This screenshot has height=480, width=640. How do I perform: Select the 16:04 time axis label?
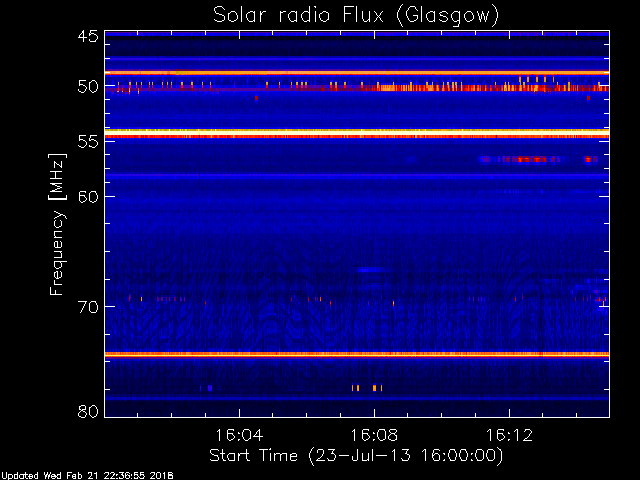click(x=239, y=435)
